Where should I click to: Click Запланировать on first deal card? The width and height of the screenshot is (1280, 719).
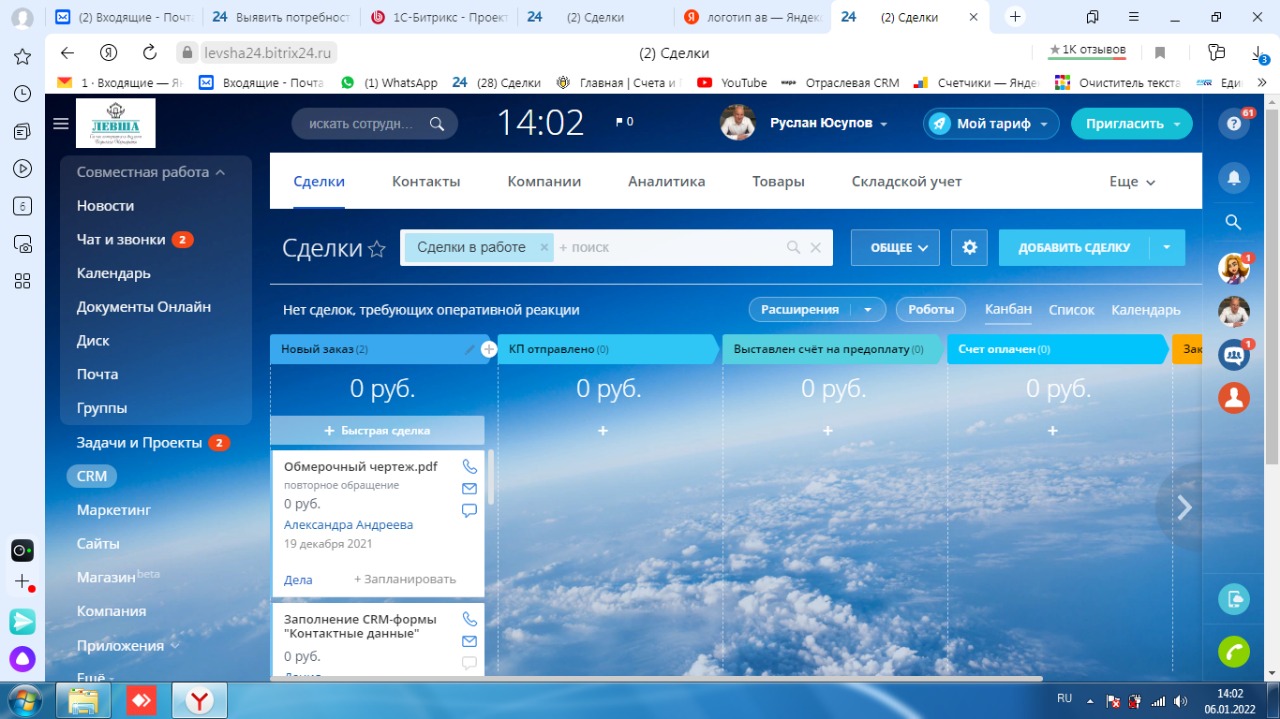point(405,579)
